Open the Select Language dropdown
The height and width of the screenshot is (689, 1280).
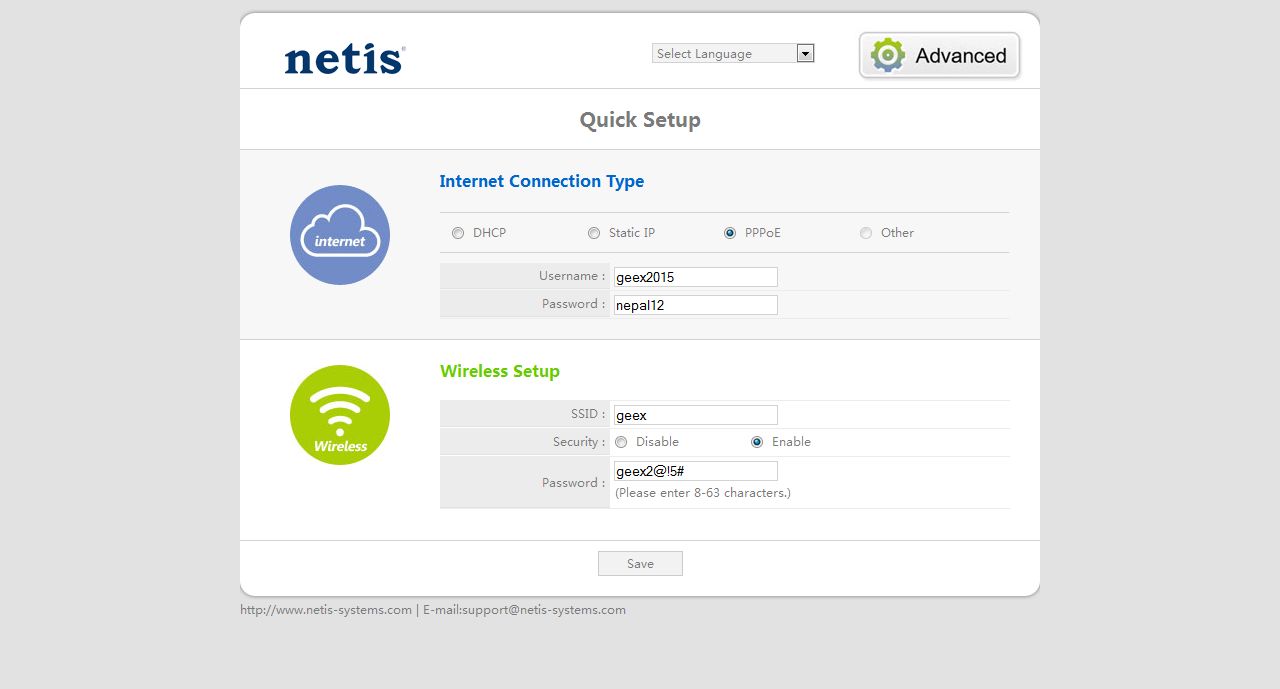click(x=724, y=54)
